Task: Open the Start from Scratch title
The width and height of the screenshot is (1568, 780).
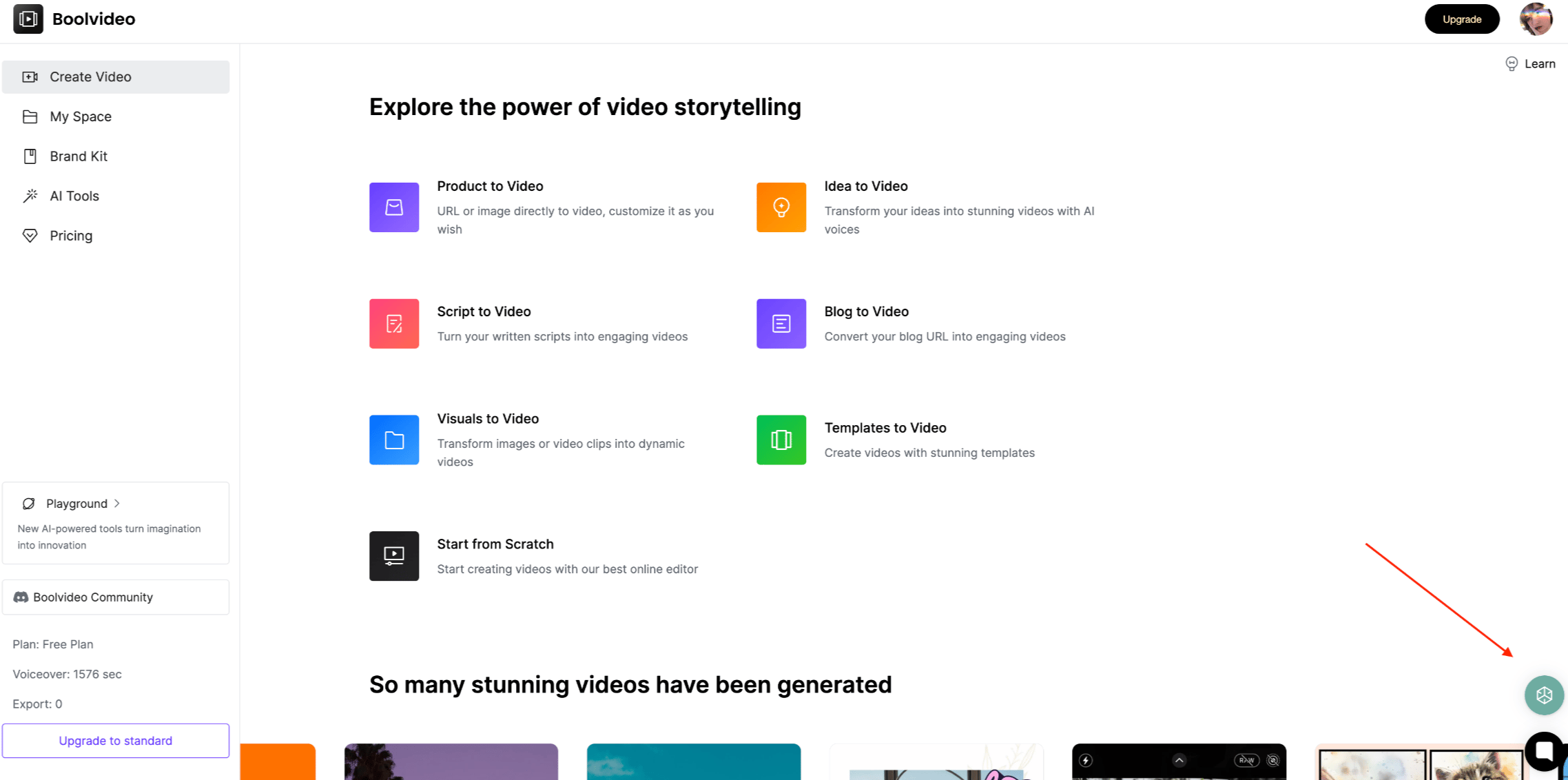Action: (495, 544)
